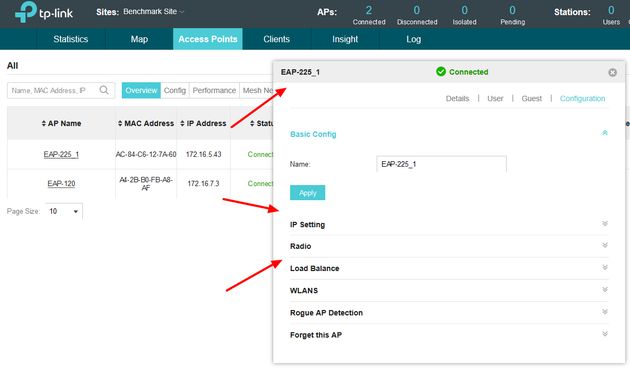This screenshot has width=630, height=369.
Task: Open the Sites dropdown Benchmark Site
Action: (153, 12)
